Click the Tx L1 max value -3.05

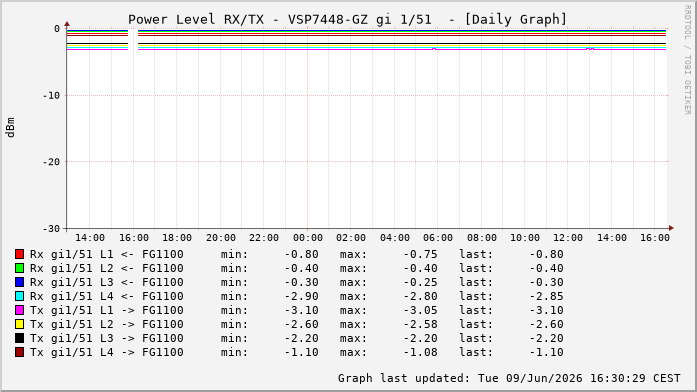click(x=421, y=310)
